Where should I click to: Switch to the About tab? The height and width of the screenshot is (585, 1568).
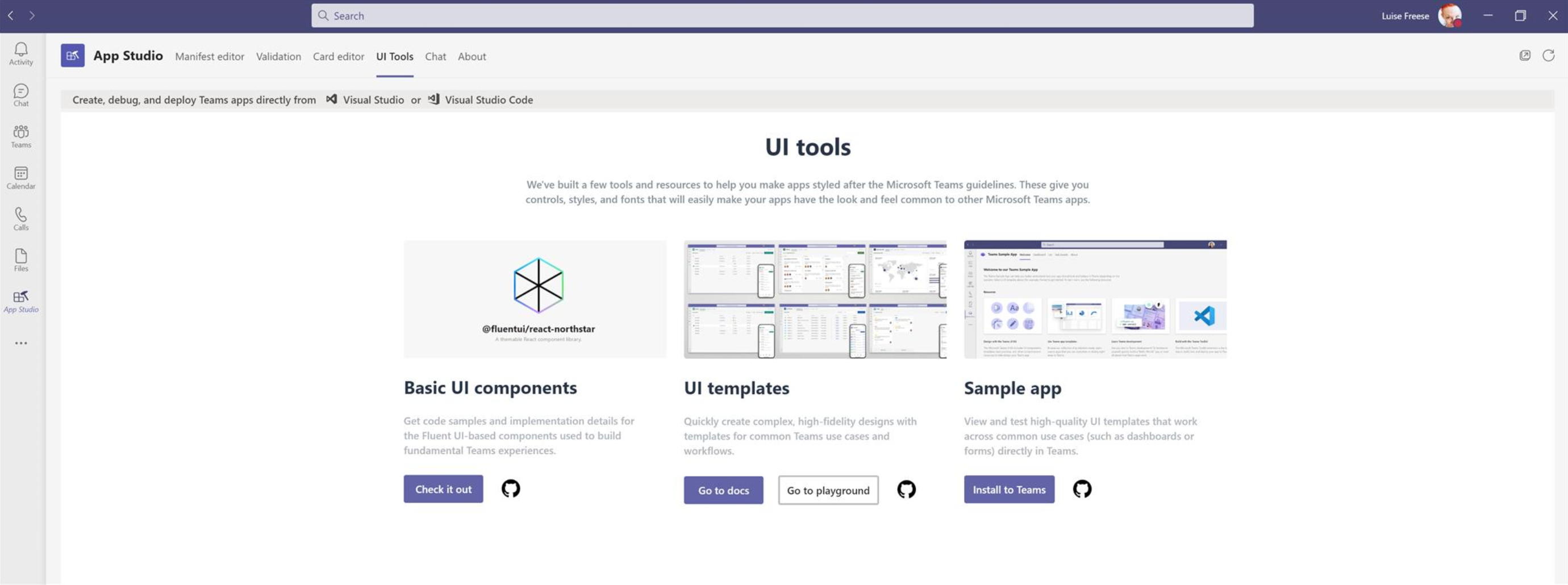coord(472,56)
